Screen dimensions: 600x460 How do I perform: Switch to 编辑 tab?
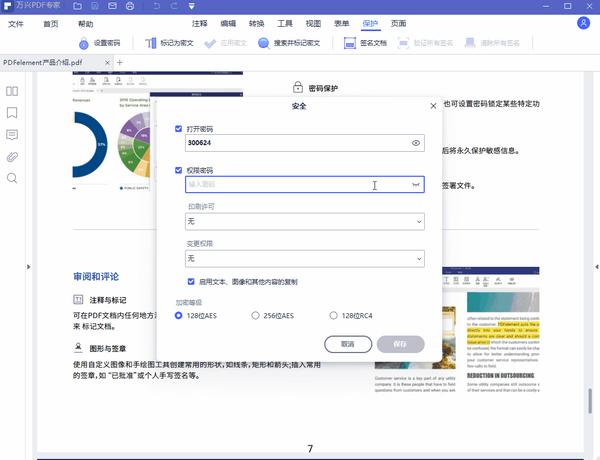(228, 24)
